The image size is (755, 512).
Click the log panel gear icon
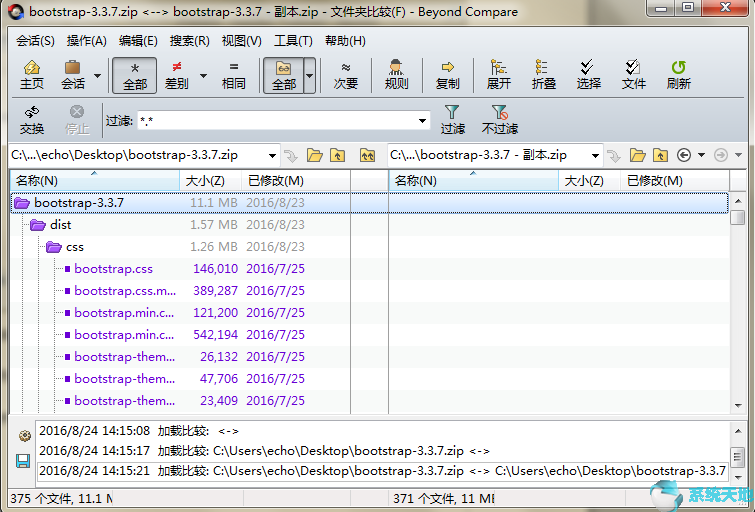click(x=25, y=436)
